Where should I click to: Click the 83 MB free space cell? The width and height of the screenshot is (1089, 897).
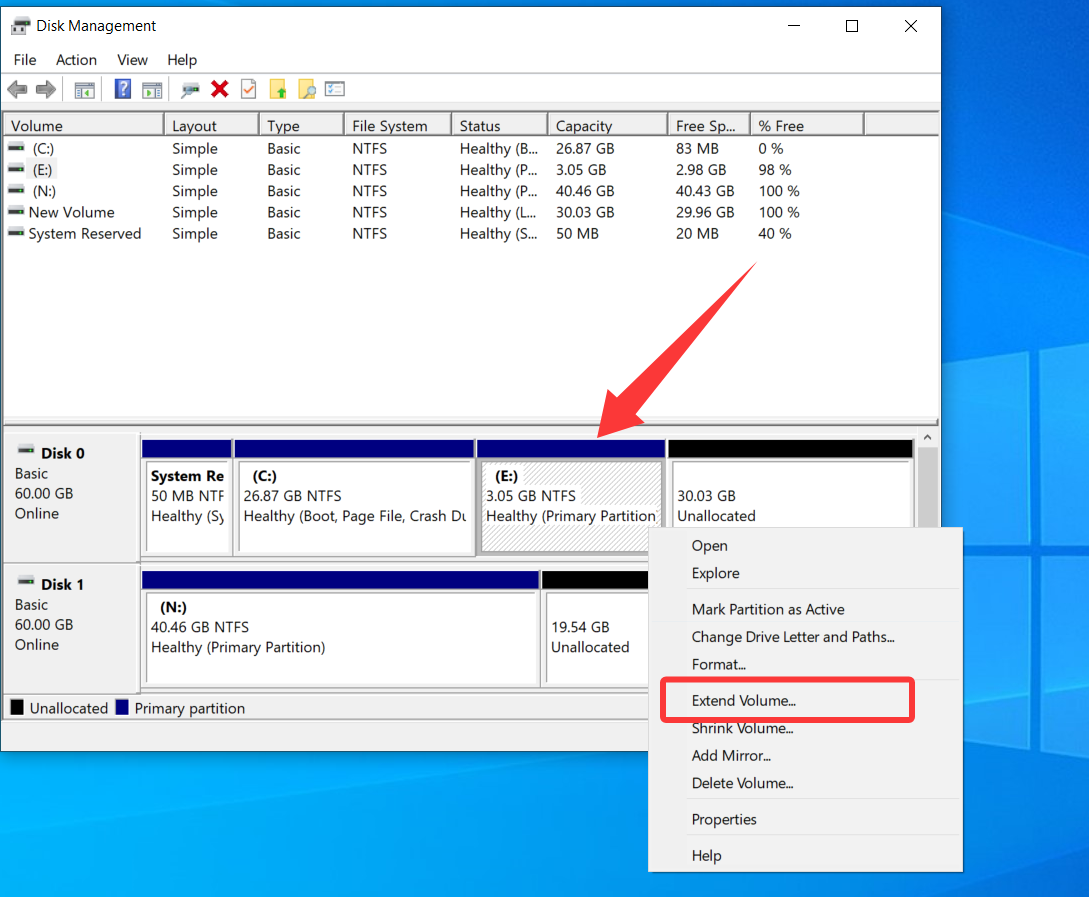click(697, 149)
